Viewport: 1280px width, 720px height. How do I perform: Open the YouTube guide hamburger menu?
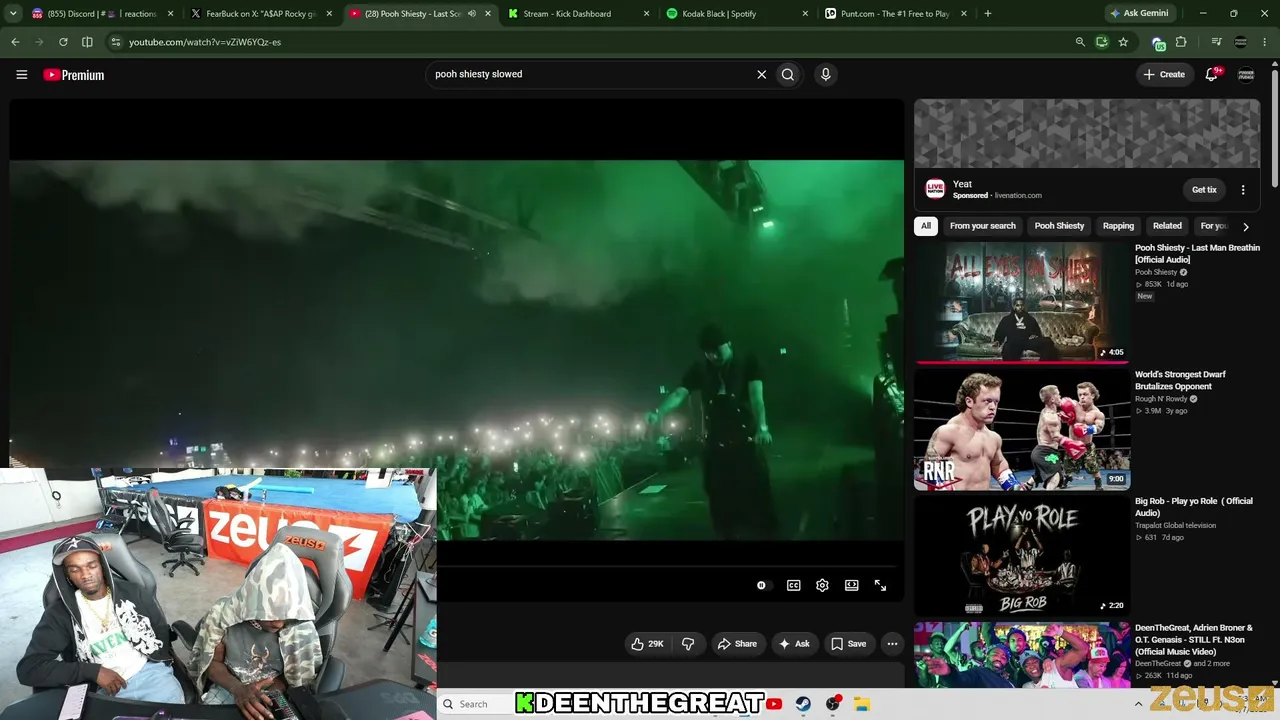[21, 74]
